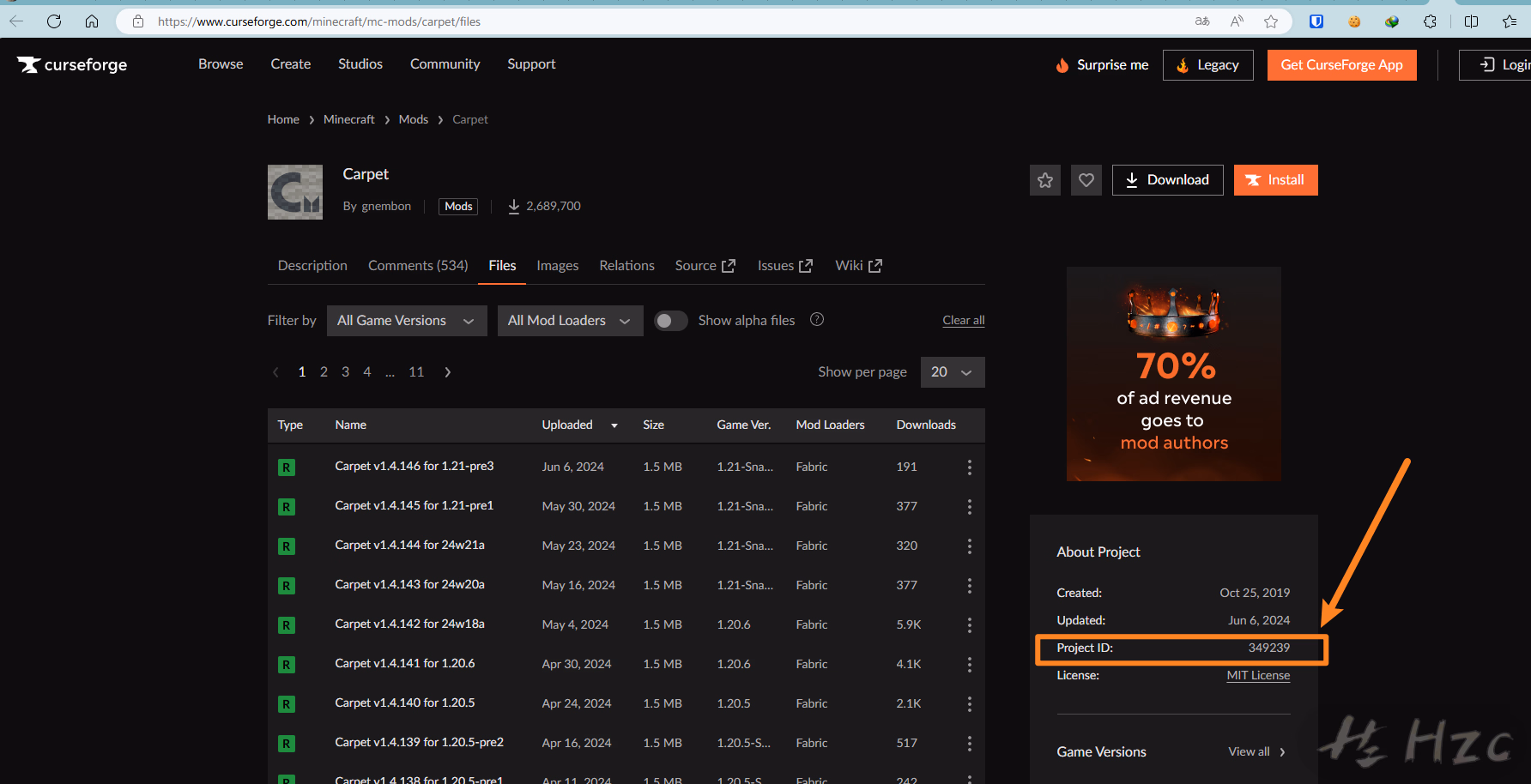Go to browser home page icon
This screenshot has width=1531, height=784.
tap(92, 21)
